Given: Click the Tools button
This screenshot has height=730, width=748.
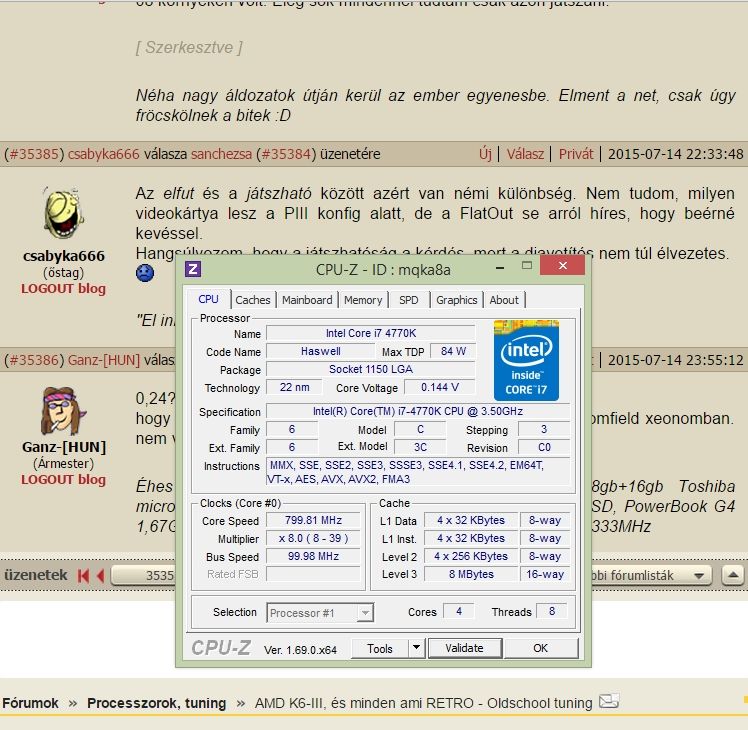Looking at the screenshot, I should pos(380,648).
